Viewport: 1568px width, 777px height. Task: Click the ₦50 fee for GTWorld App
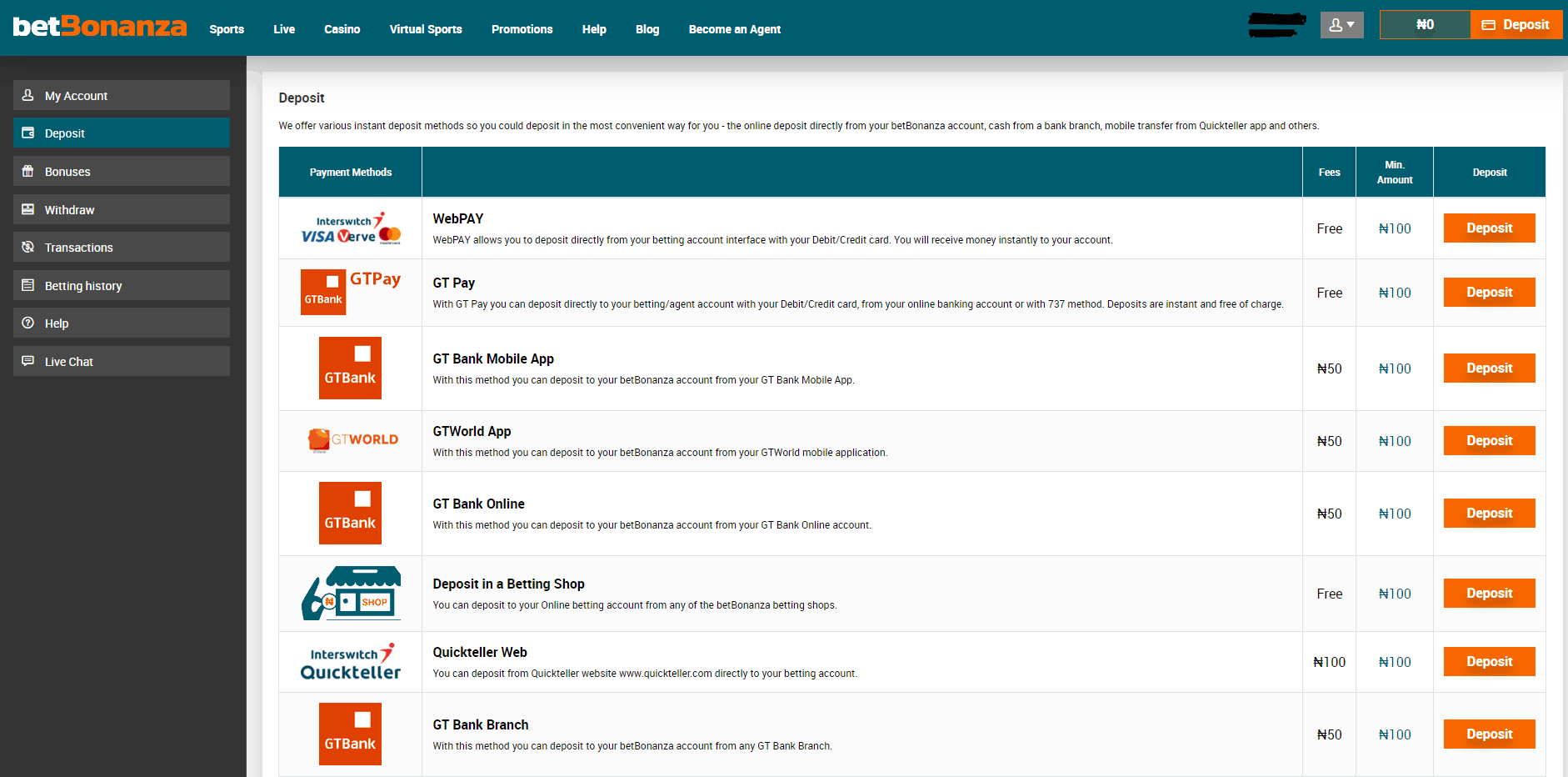(x=1330, y=441)
